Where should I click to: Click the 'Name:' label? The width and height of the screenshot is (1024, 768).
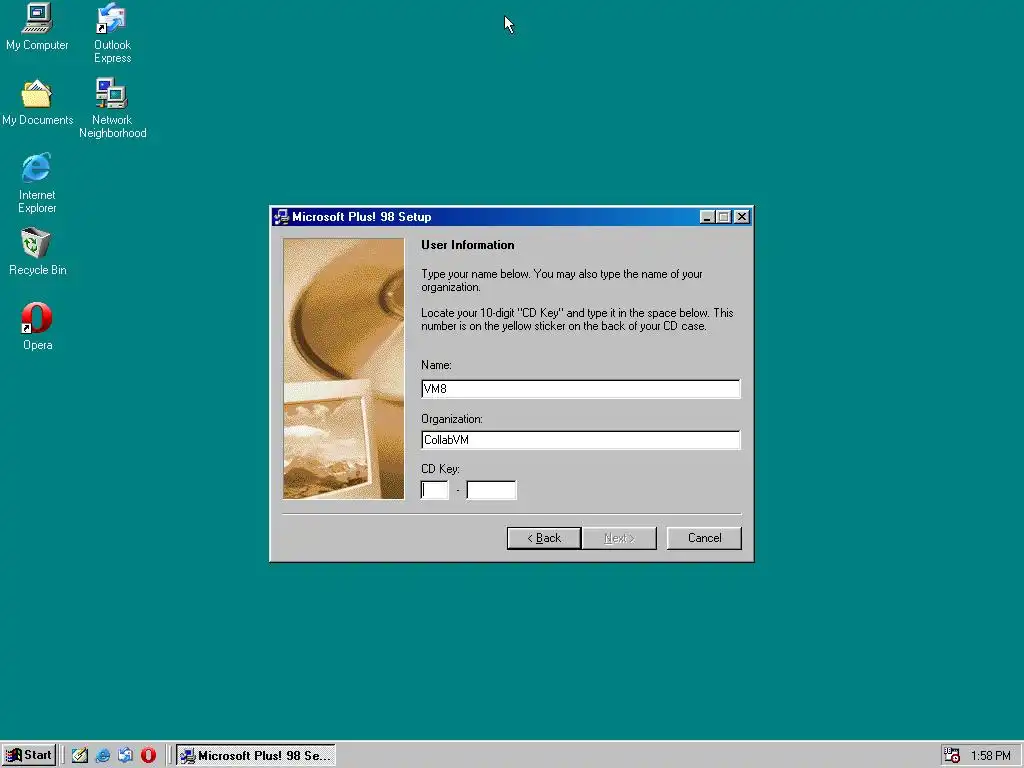(436, 365)
